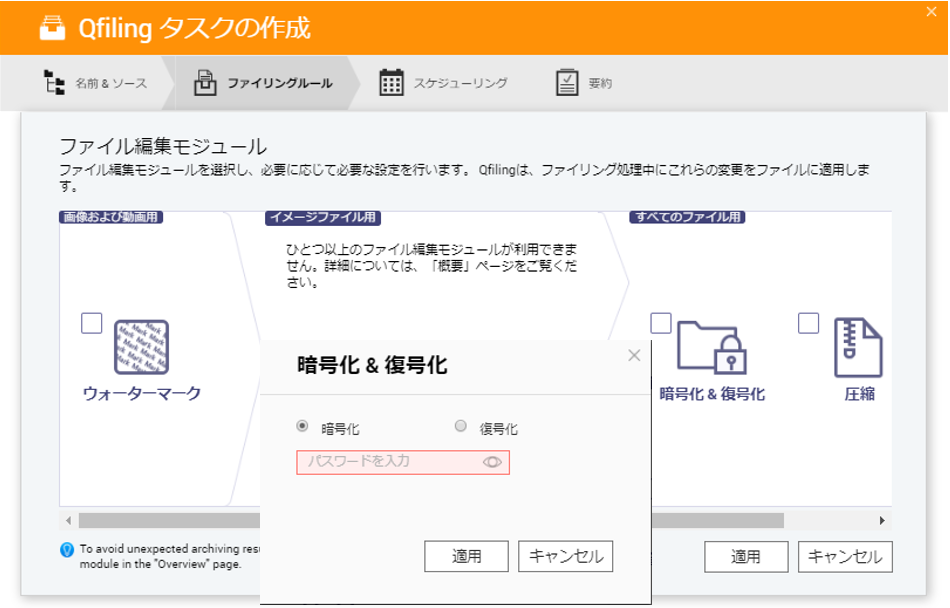This screenshot has height=608, width=950.
Task: Click the Qfiling logo icon in header
Action: tap(52, 28)
